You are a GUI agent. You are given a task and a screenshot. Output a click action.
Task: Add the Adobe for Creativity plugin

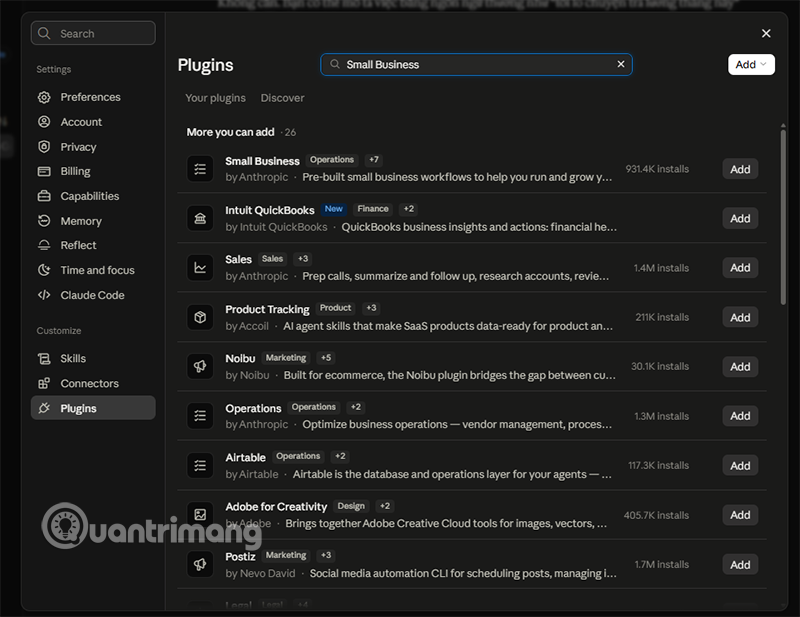740,515
